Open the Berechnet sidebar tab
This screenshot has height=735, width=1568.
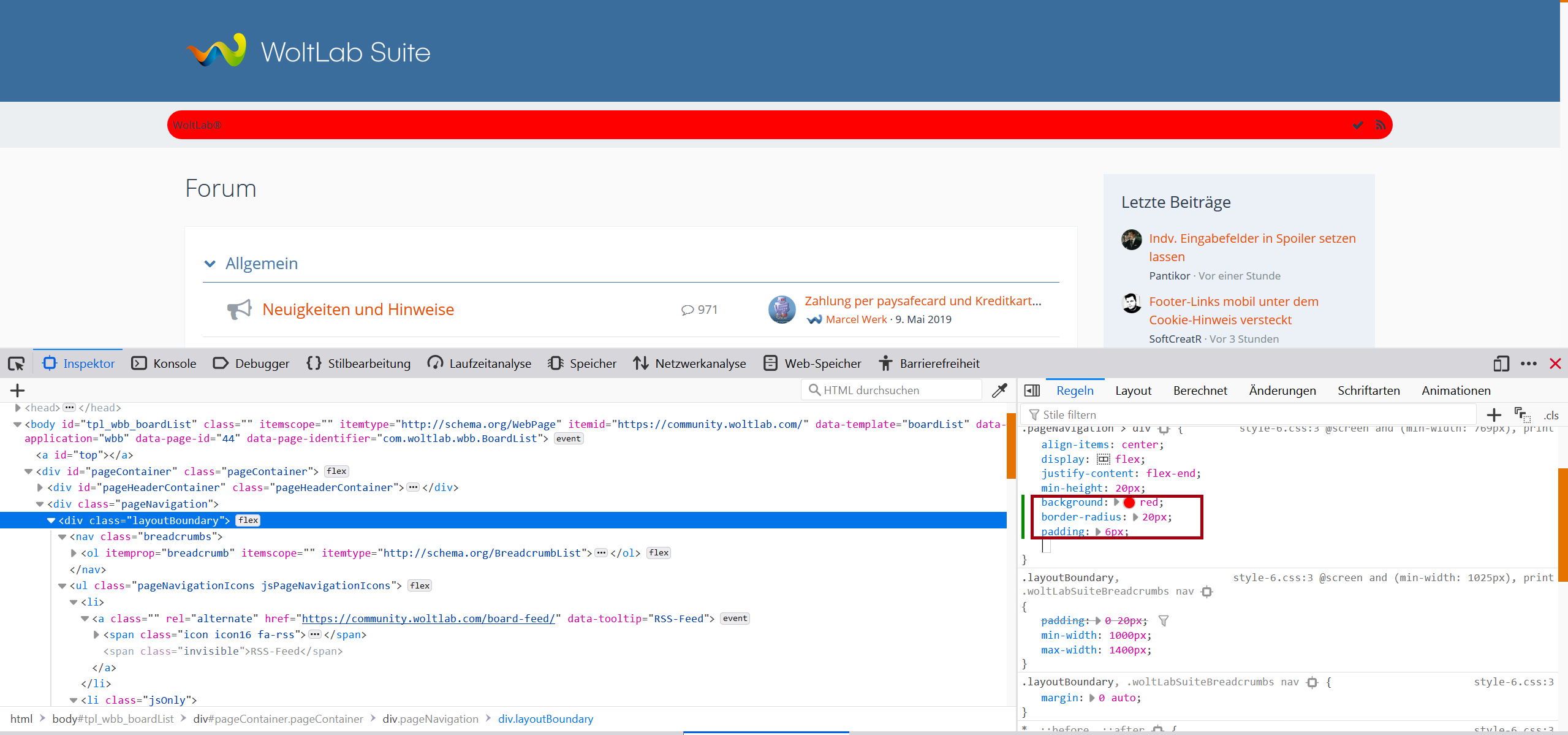(1200, 390)
